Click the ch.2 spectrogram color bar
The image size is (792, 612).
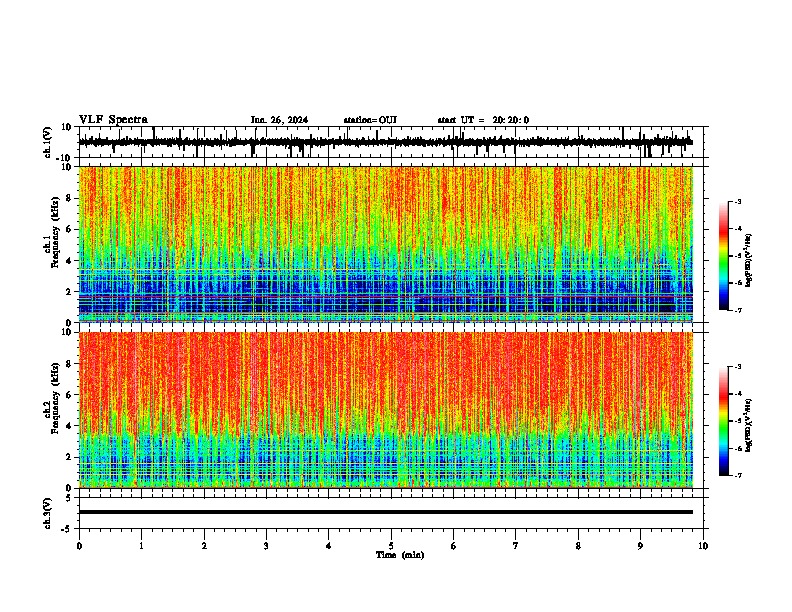click(x=723, y=421)
